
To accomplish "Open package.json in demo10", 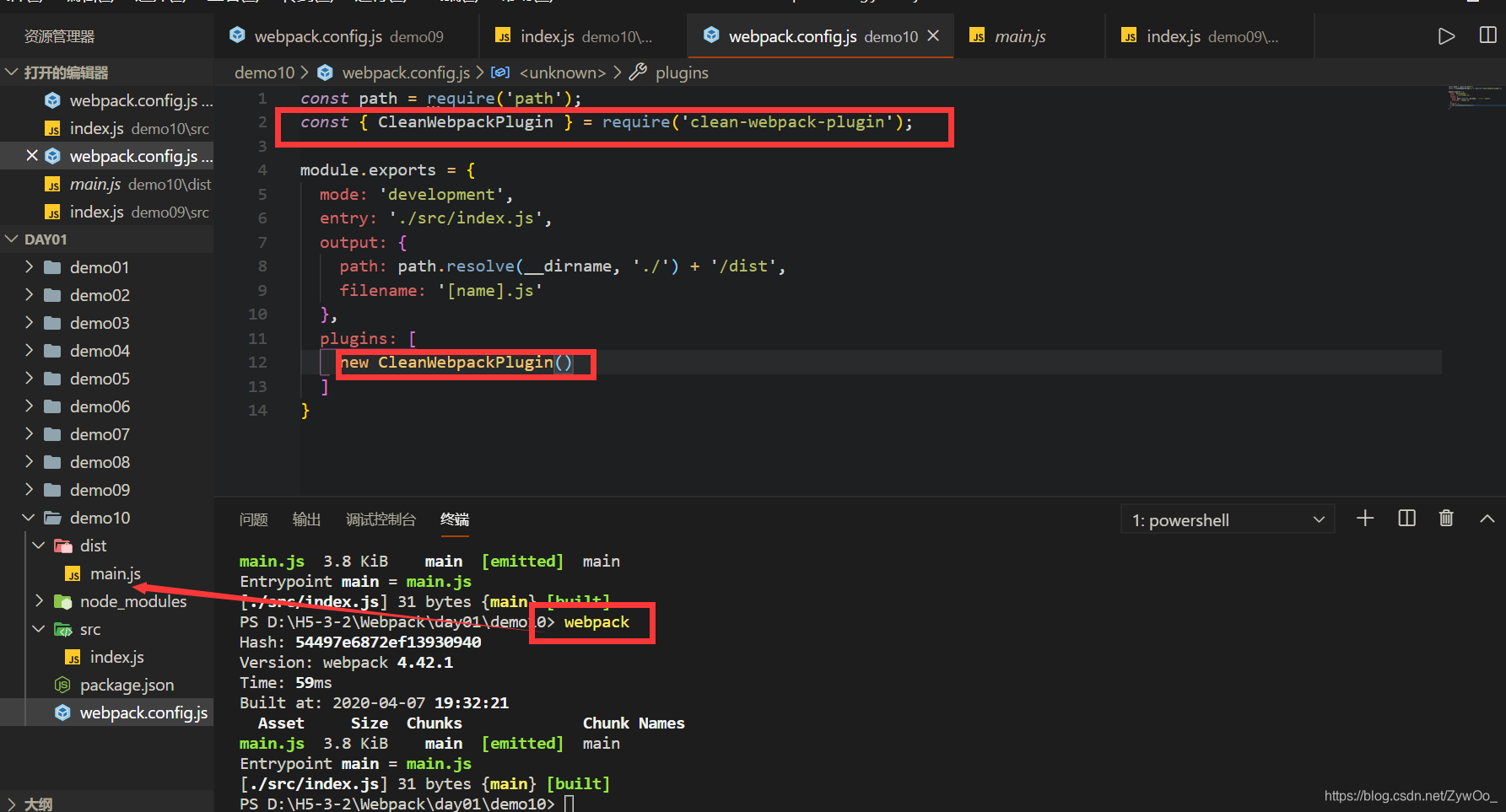I will (106, 685).
